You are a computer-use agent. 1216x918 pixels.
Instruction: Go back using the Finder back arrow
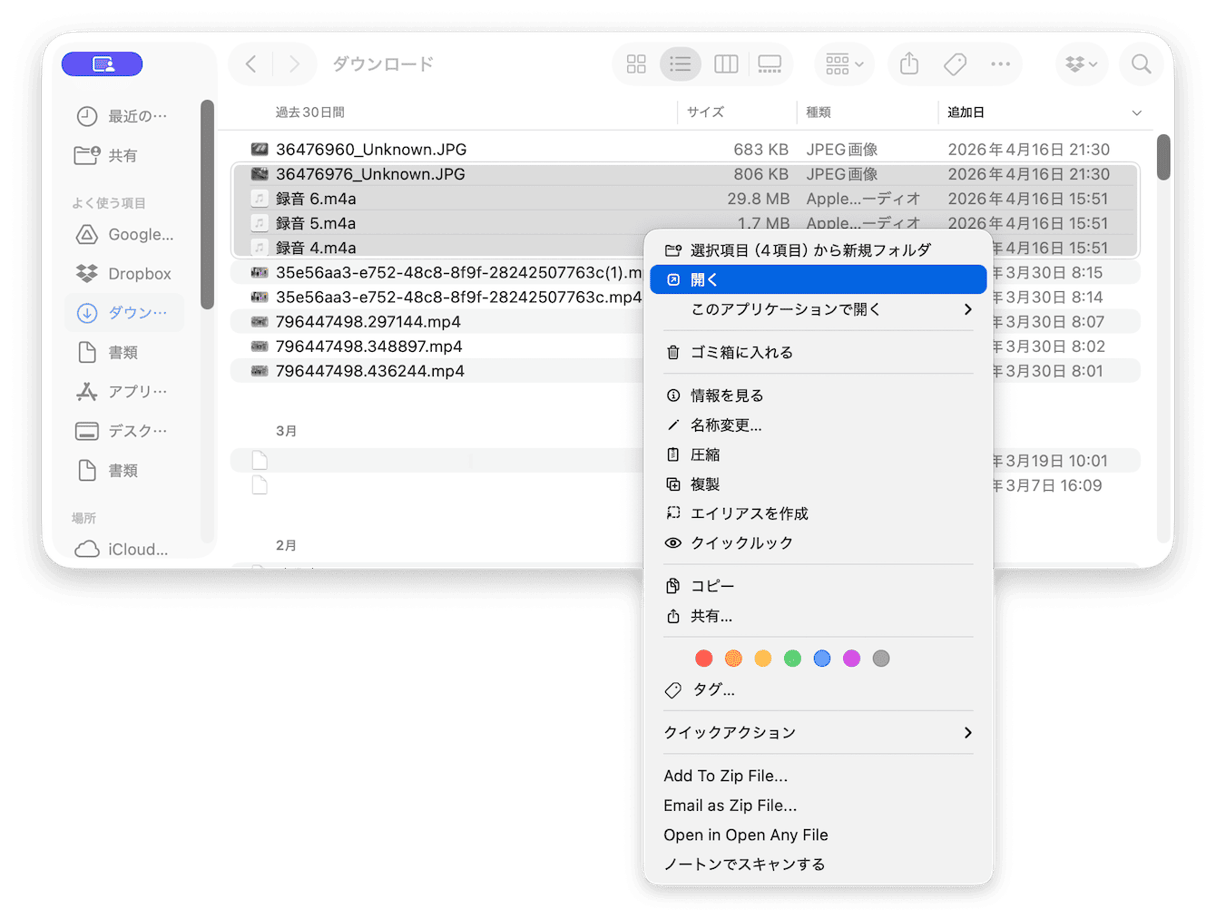[x=251, y=64]
